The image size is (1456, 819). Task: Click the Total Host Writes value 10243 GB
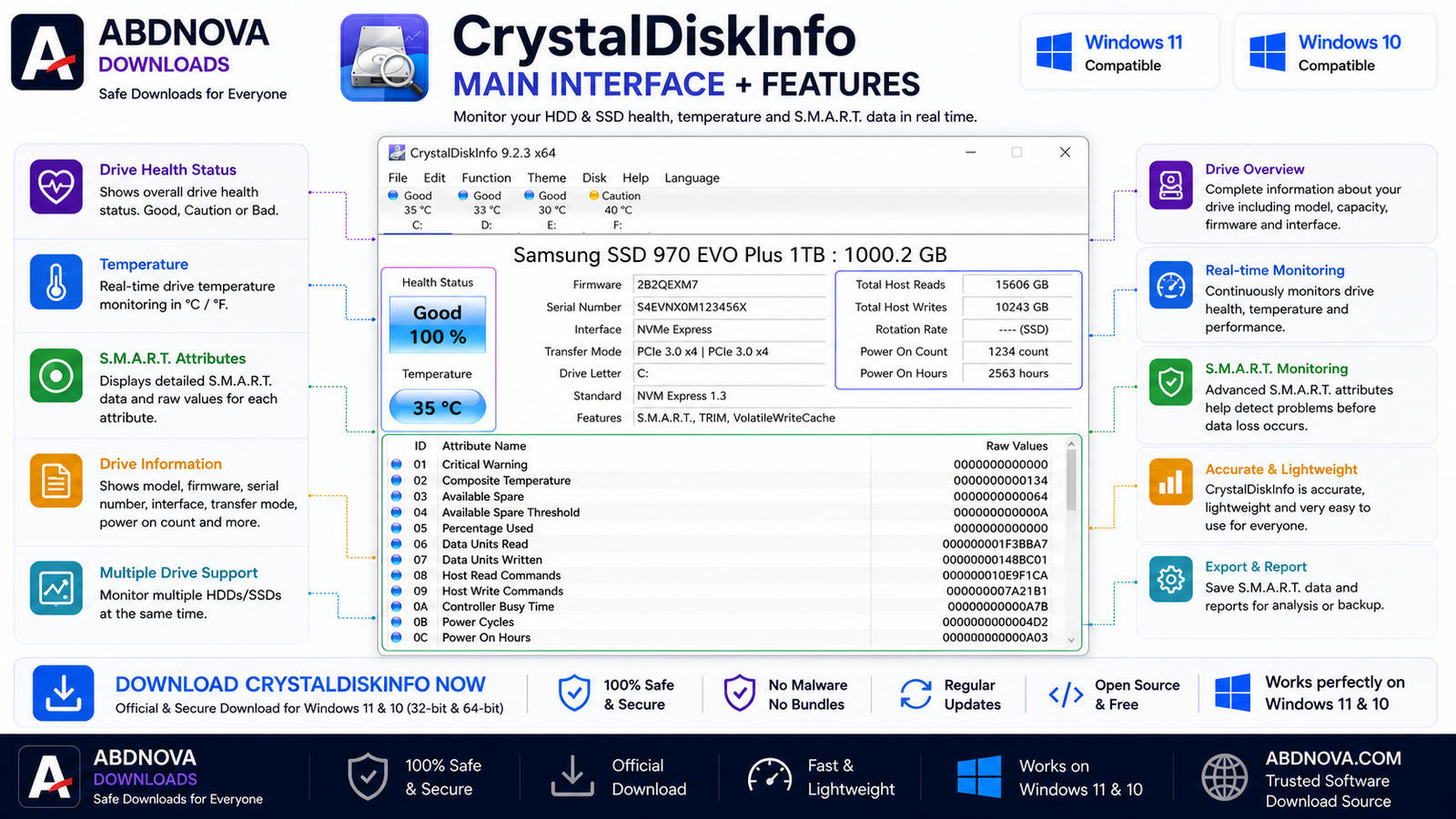pyautogui.click(x=1020, y=307)
